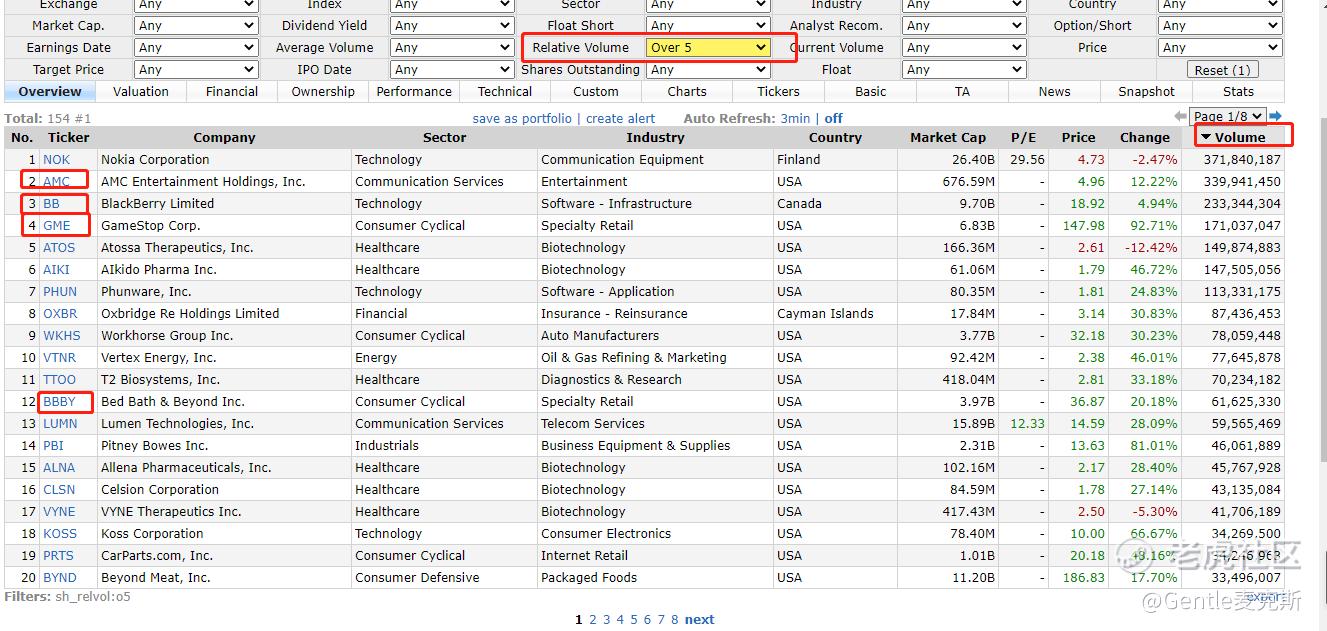The width and height of the screenshot is (1327, 631).
Task: Click the 'next' pagination link
Action: 700,619
